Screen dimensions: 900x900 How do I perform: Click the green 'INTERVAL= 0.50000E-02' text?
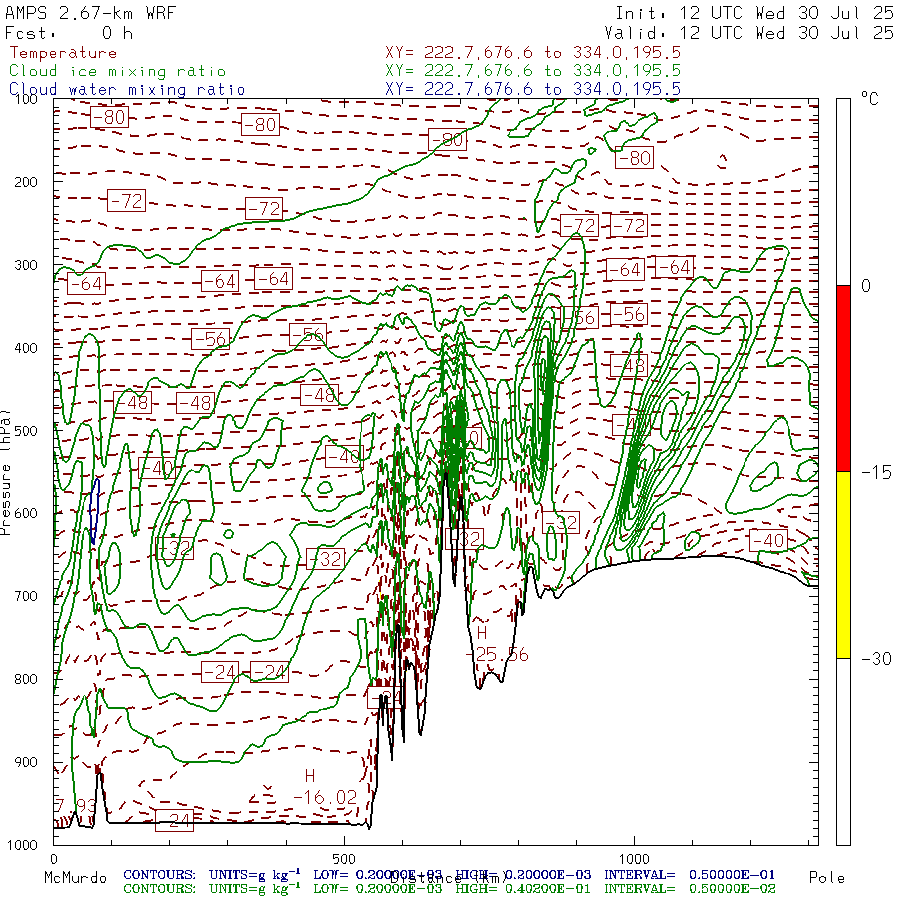click(689, 889)
